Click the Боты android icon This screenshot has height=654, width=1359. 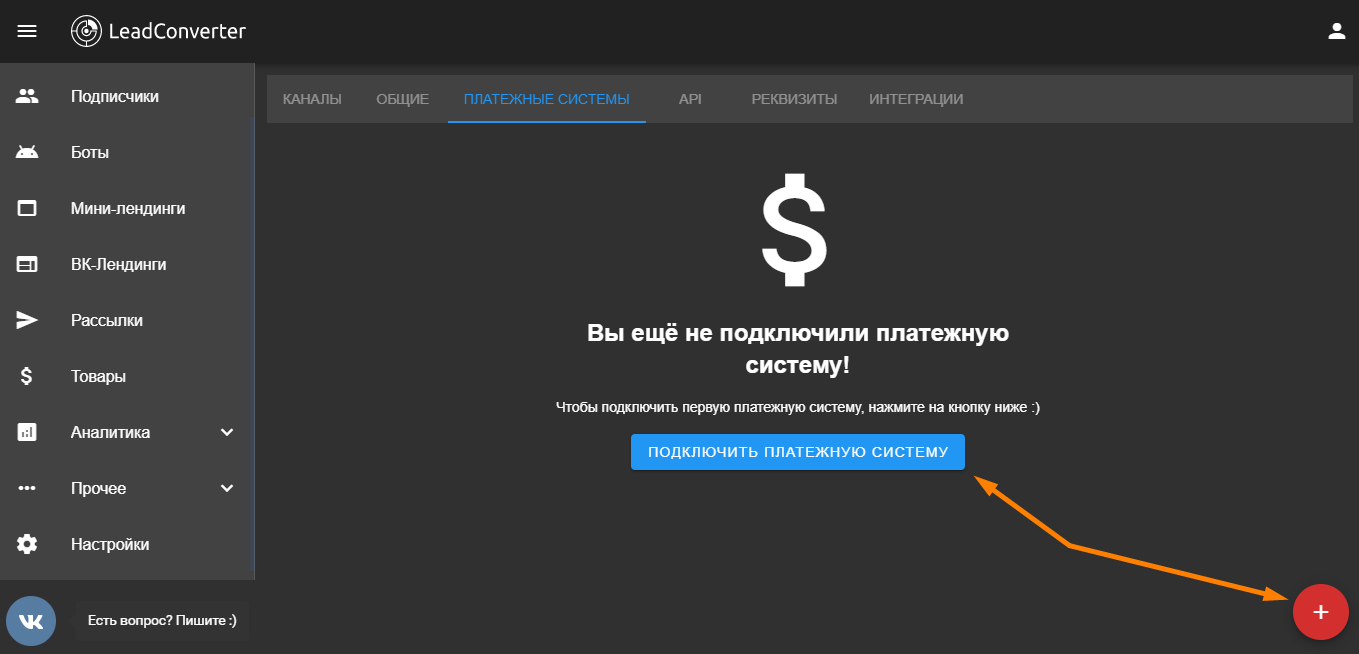tap(27, 153)
